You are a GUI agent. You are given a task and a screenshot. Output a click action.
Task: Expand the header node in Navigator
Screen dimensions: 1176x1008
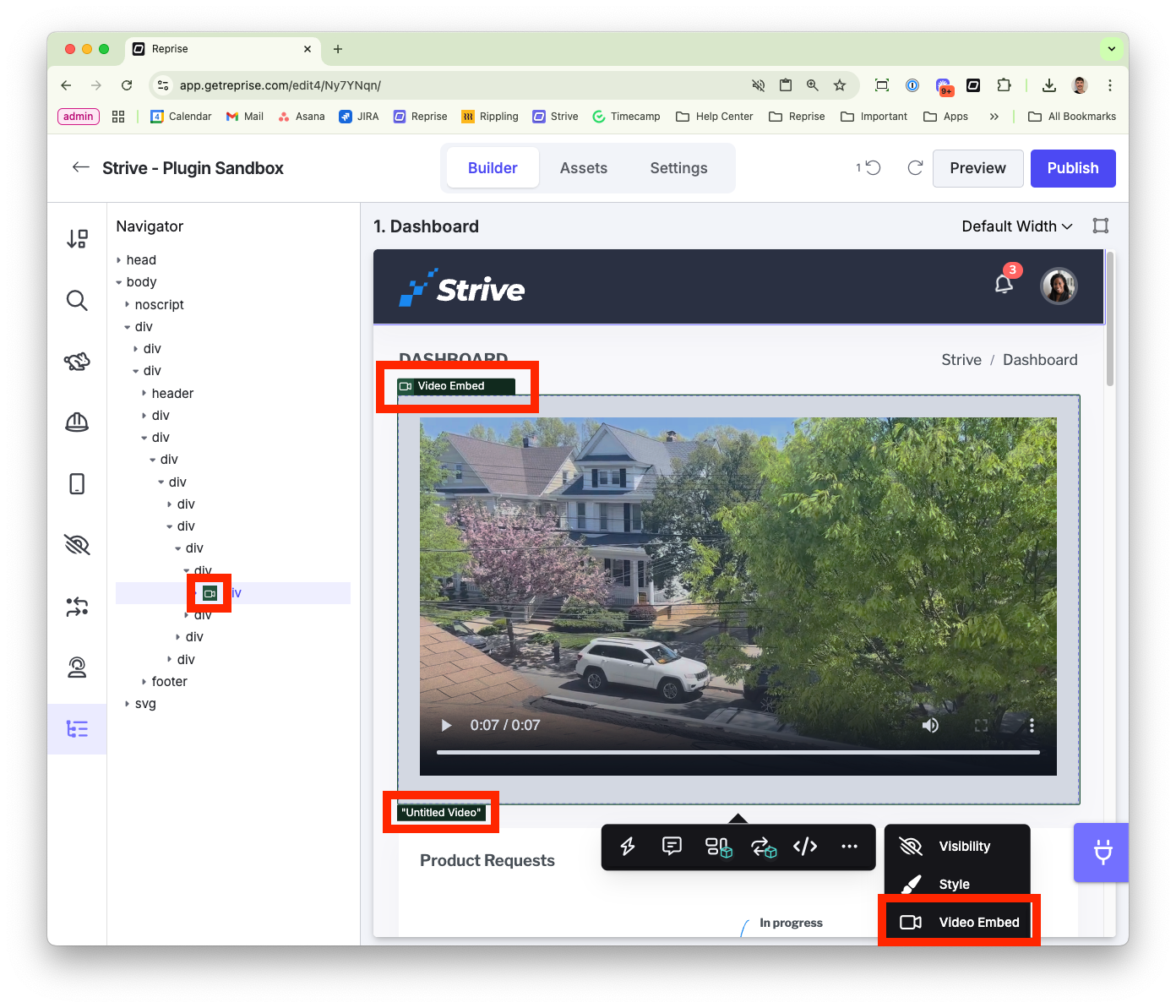click(144, 393)
